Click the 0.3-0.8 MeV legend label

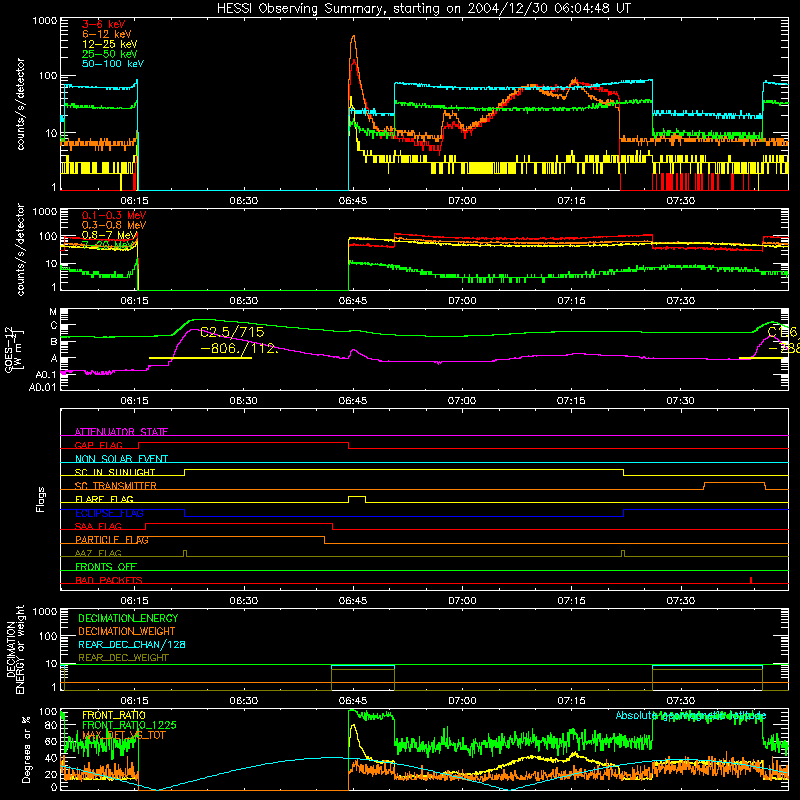[114, 225]
